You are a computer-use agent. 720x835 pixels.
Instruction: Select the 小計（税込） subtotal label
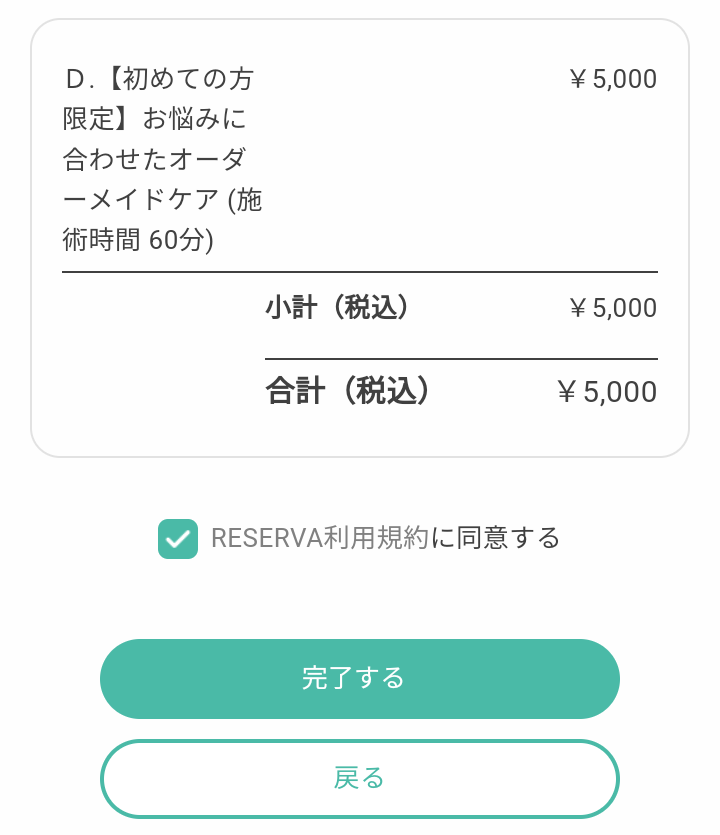point(338,308)
